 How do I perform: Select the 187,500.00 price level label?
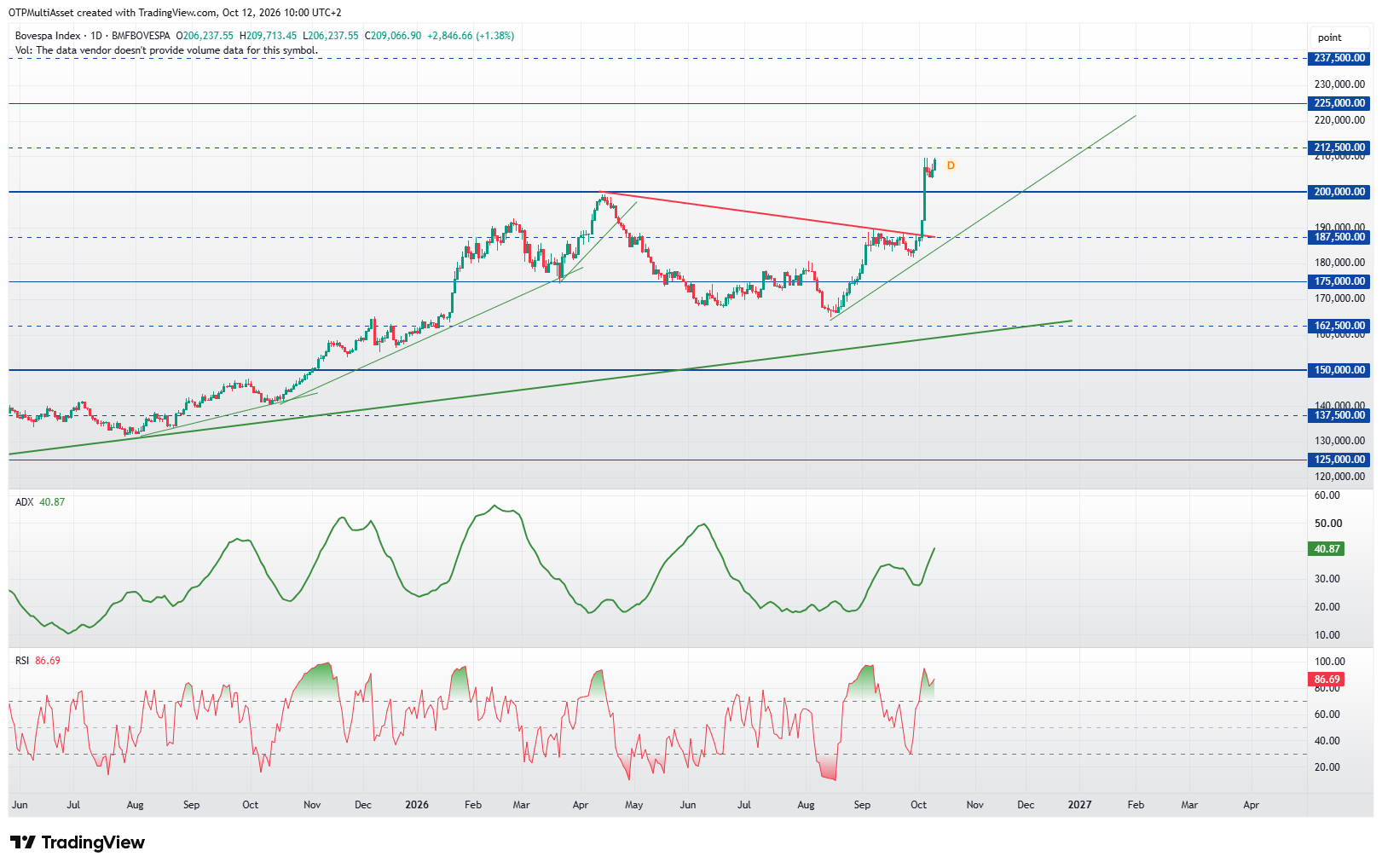1339,237
